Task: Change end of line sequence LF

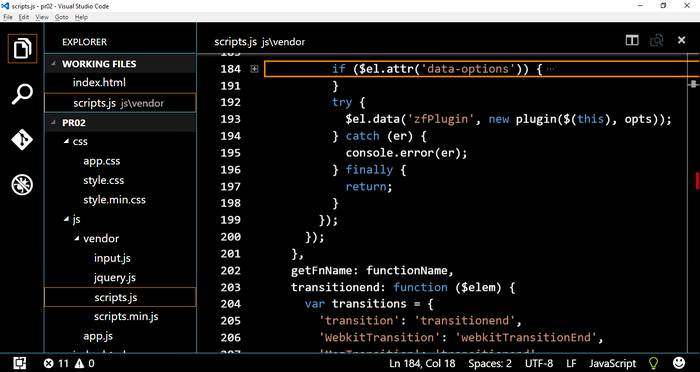Action: (x=571, y=363)
